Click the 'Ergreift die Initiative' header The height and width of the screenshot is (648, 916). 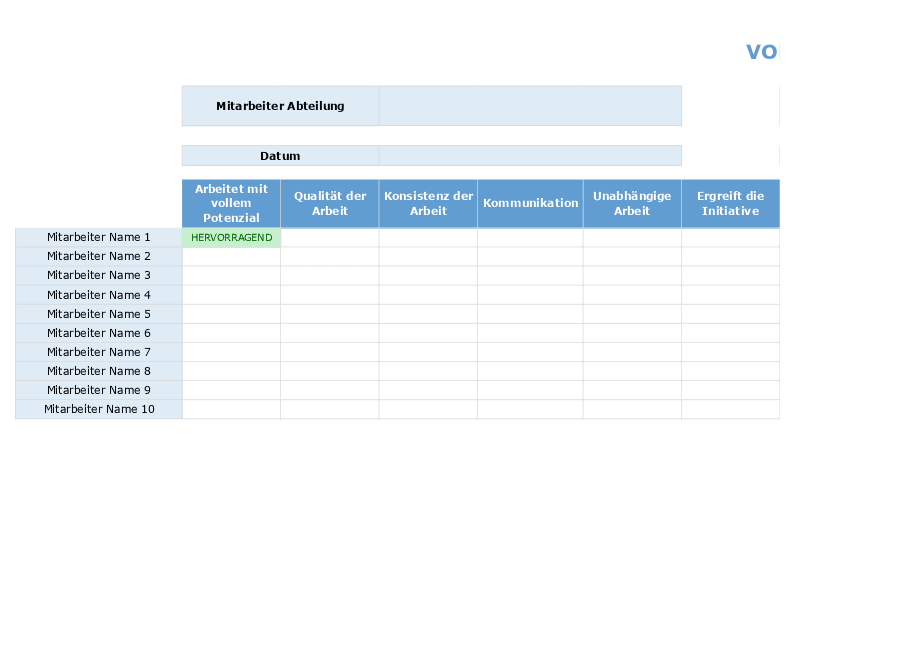(730, 204)
